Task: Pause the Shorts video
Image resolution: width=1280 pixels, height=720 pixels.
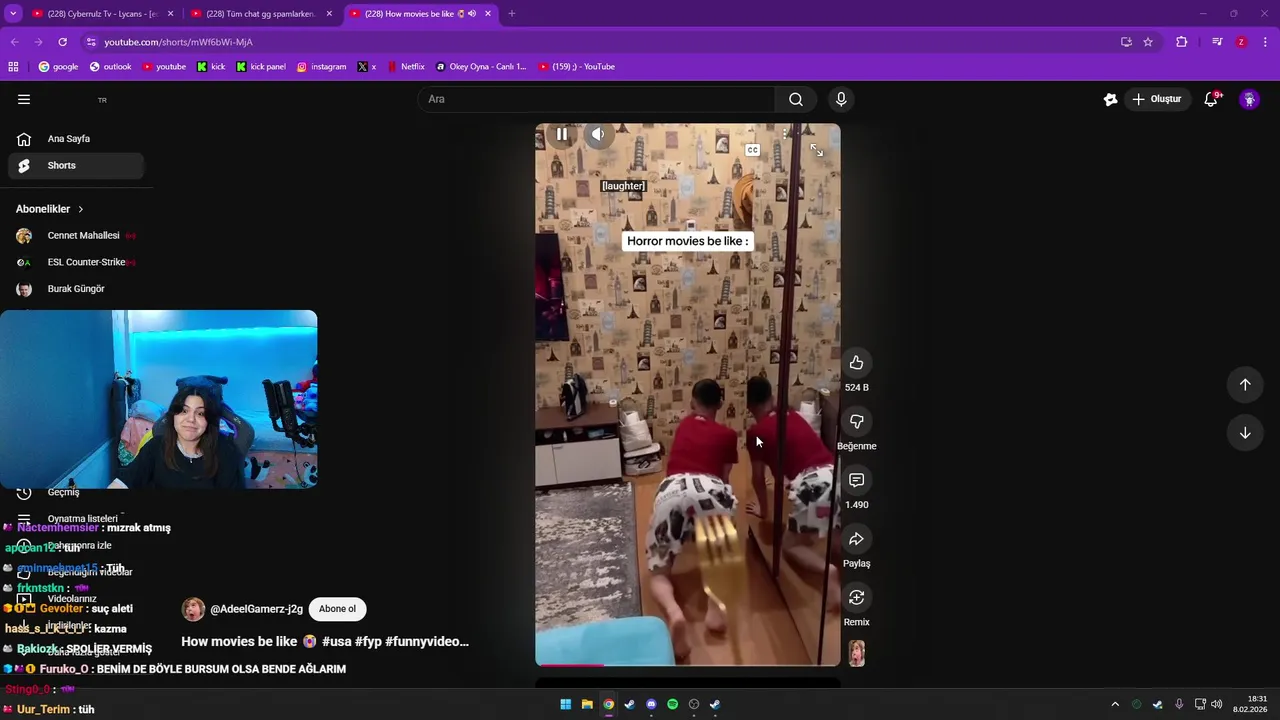Action: point(562,134)
